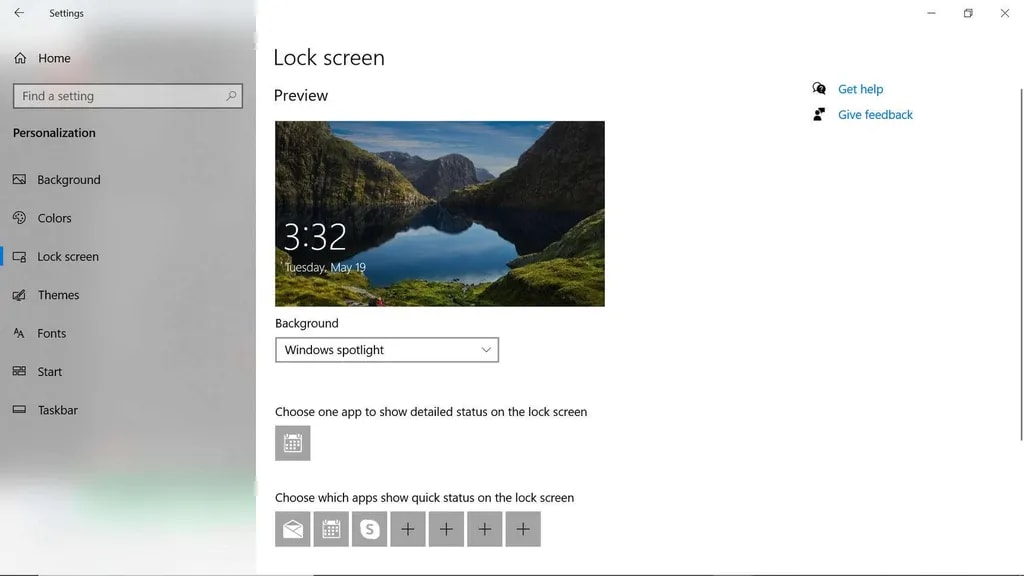The width and height of the screenshot is (1024, 576).
Task: Add an app using the last plus slot
Action: 523,529
